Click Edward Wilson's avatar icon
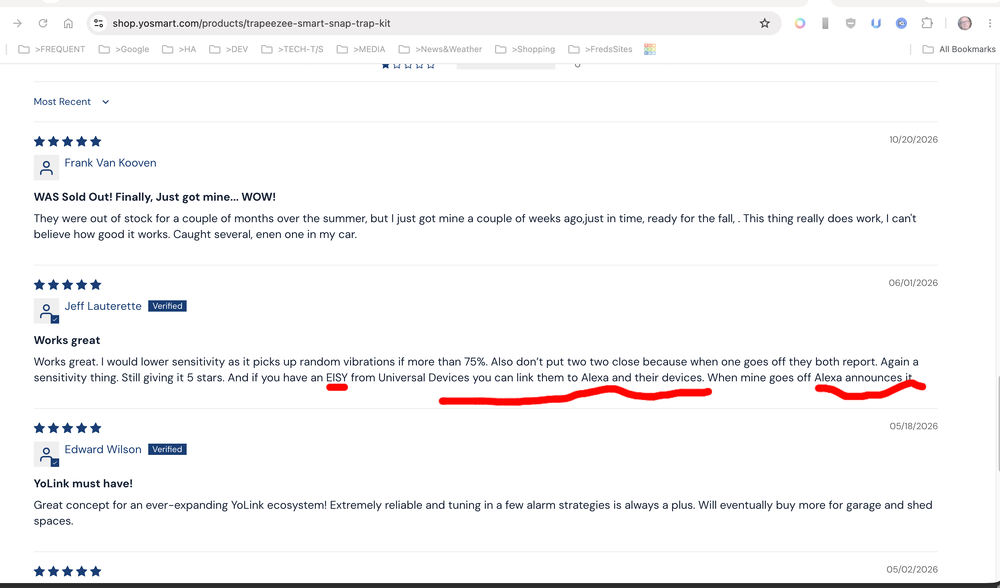1000x588 pixels. (46, 455)
